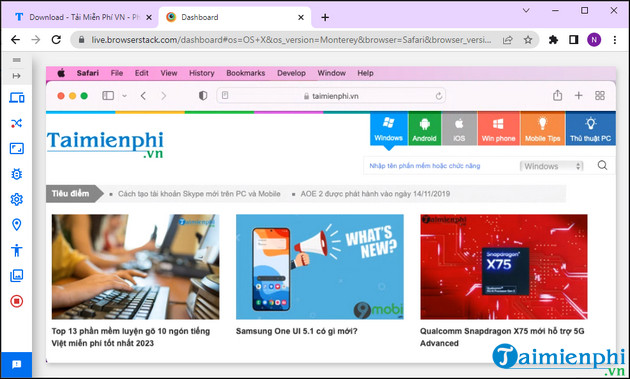Switch to the Download - Tải Miễn Phí tab

tap(80, 17)
